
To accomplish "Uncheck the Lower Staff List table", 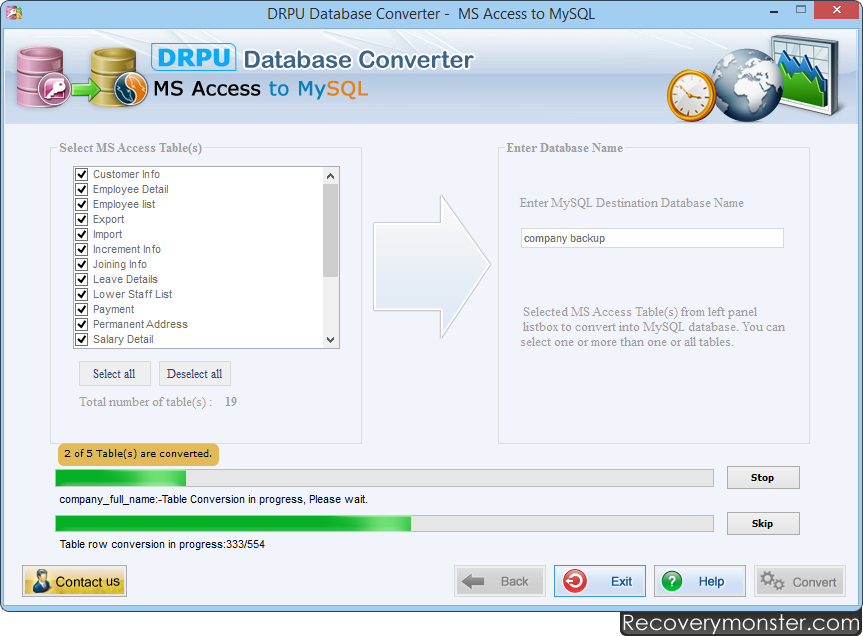I will coord(81,294).
